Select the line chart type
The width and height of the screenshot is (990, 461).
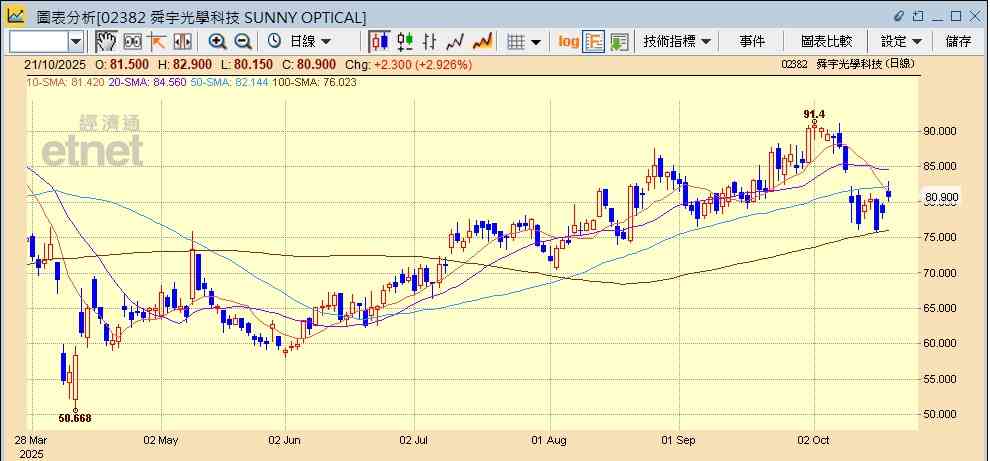click(x=456, y=41)
